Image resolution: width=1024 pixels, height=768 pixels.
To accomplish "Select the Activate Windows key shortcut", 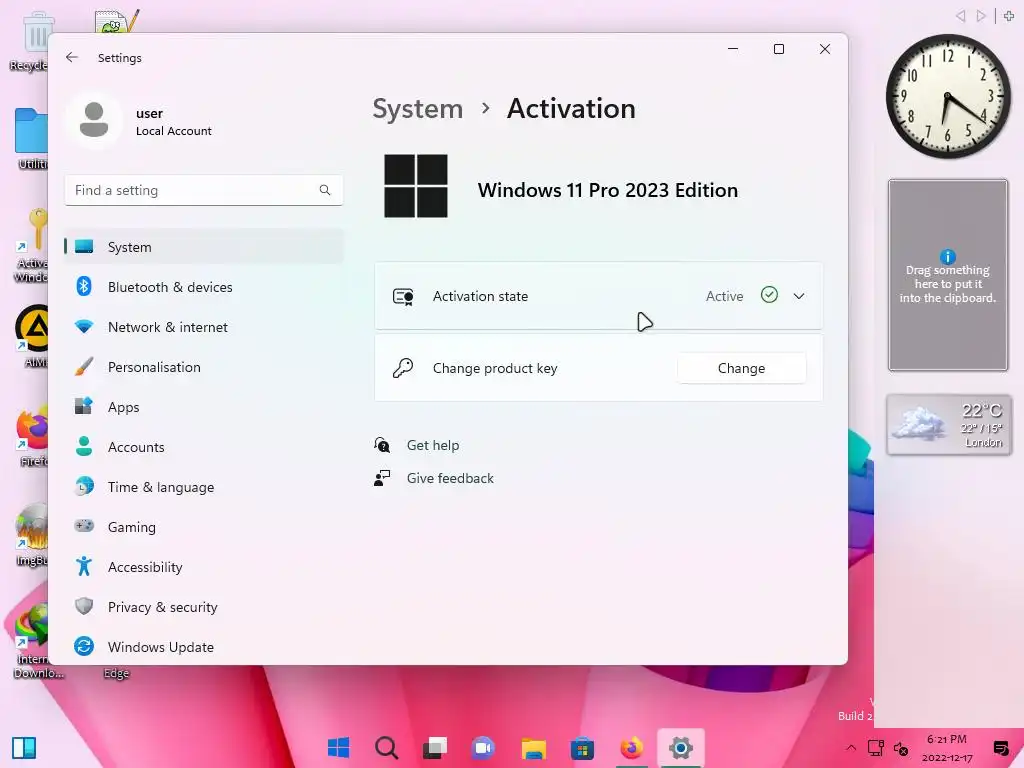I will pos(30,246).
